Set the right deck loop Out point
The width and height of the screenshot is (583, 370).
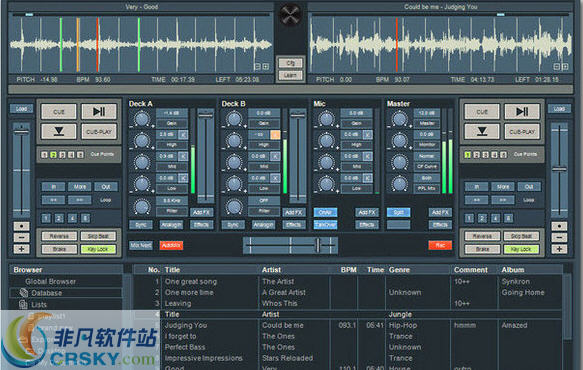pyautogui.click(x=529, y=187)
